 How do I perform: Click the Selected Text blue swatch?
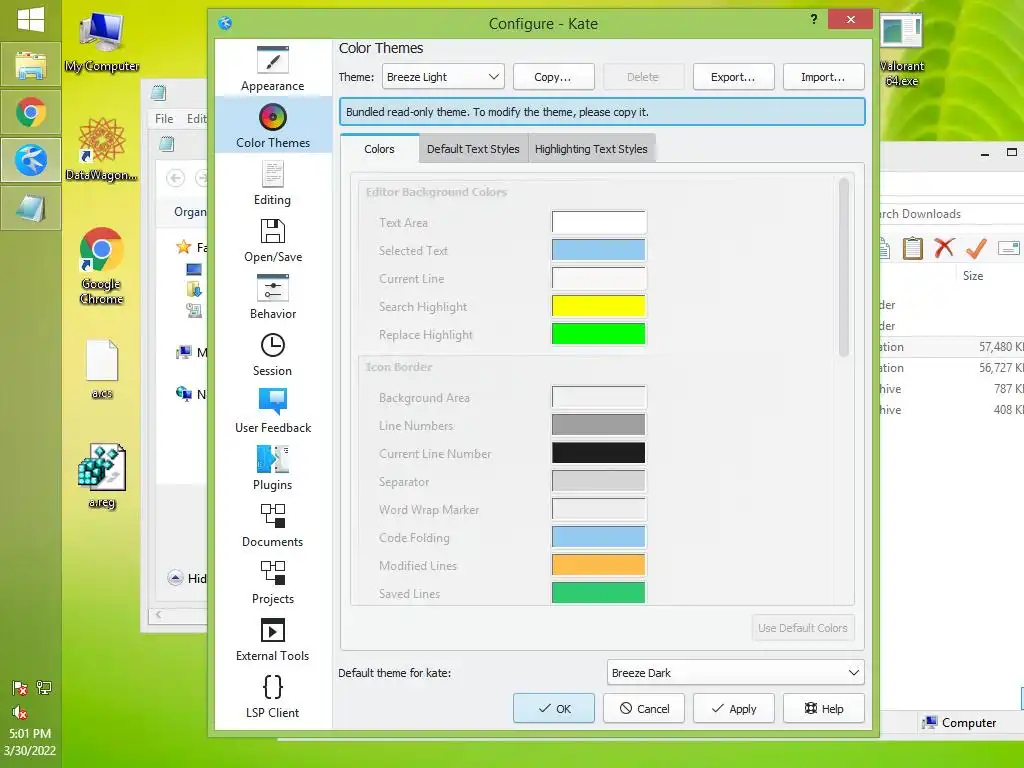pos(599,250)
